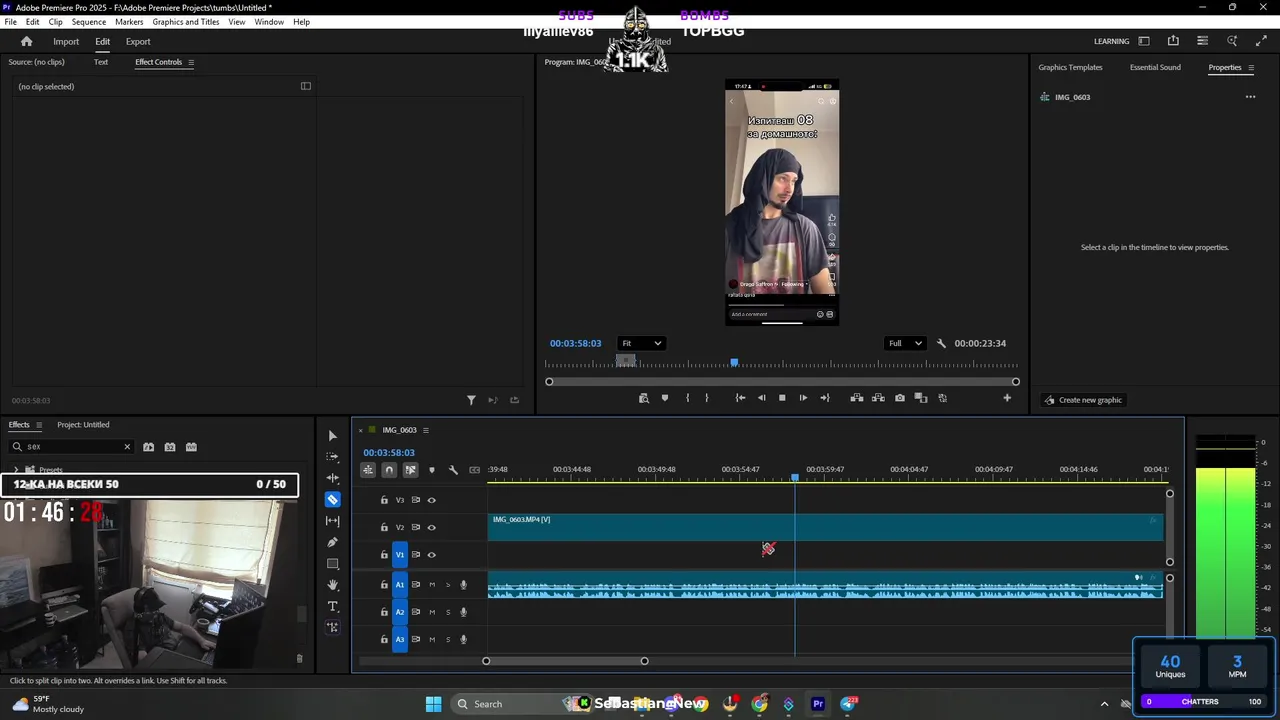Click the Program Monitor blue playhead

(x=734, y=363)
